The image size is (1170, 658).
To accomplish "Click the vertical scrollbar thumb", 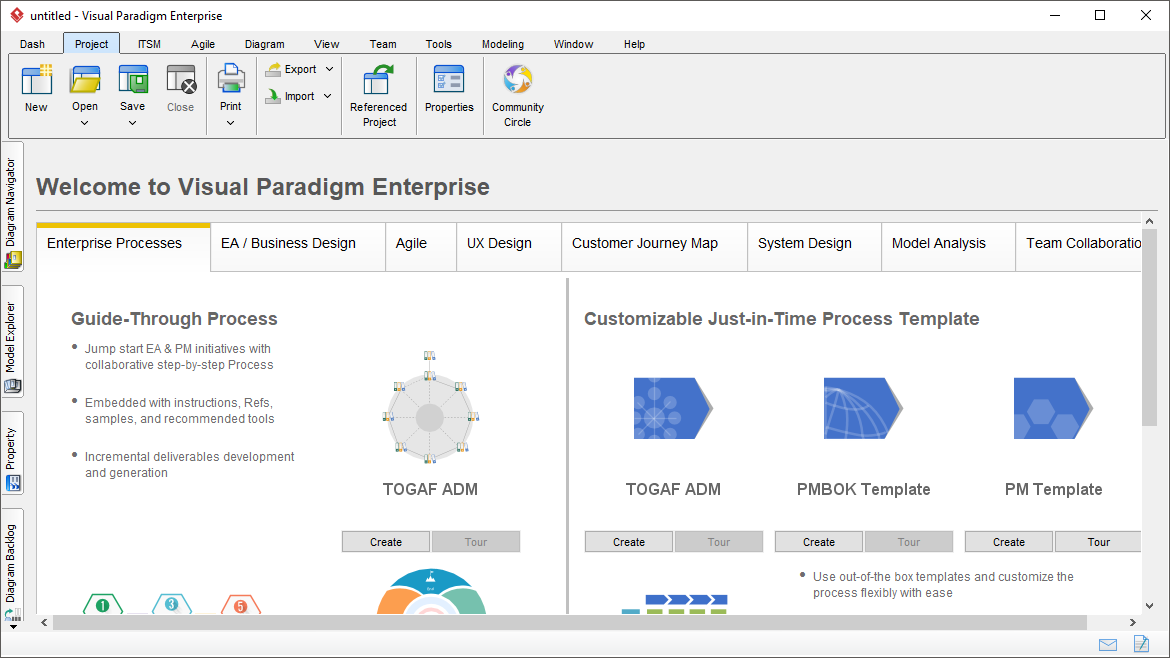I will (1149, 328).
